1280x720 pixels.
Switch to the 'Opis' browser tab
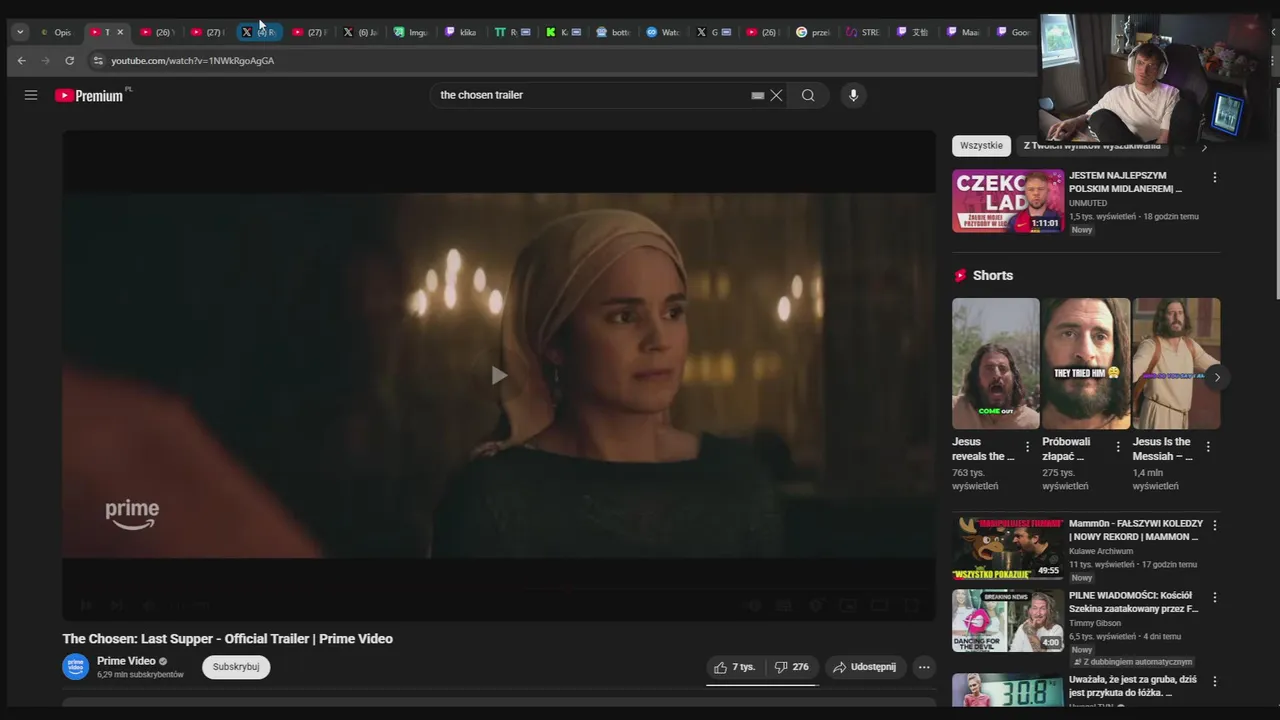57,32
